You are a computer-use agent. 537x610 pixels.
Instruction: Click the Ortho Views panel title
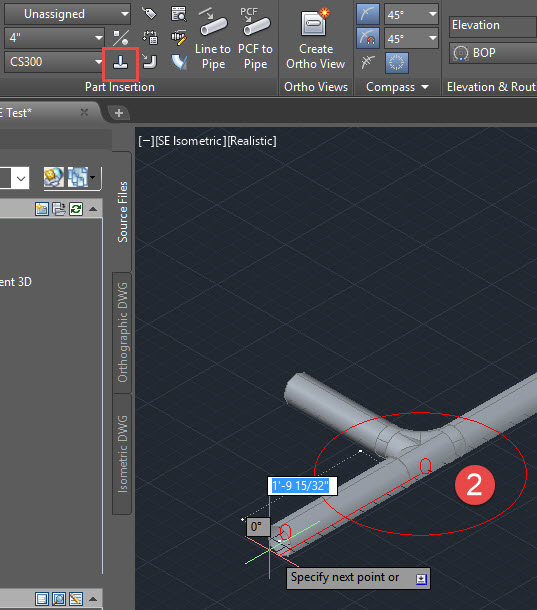tap(316, 87)
